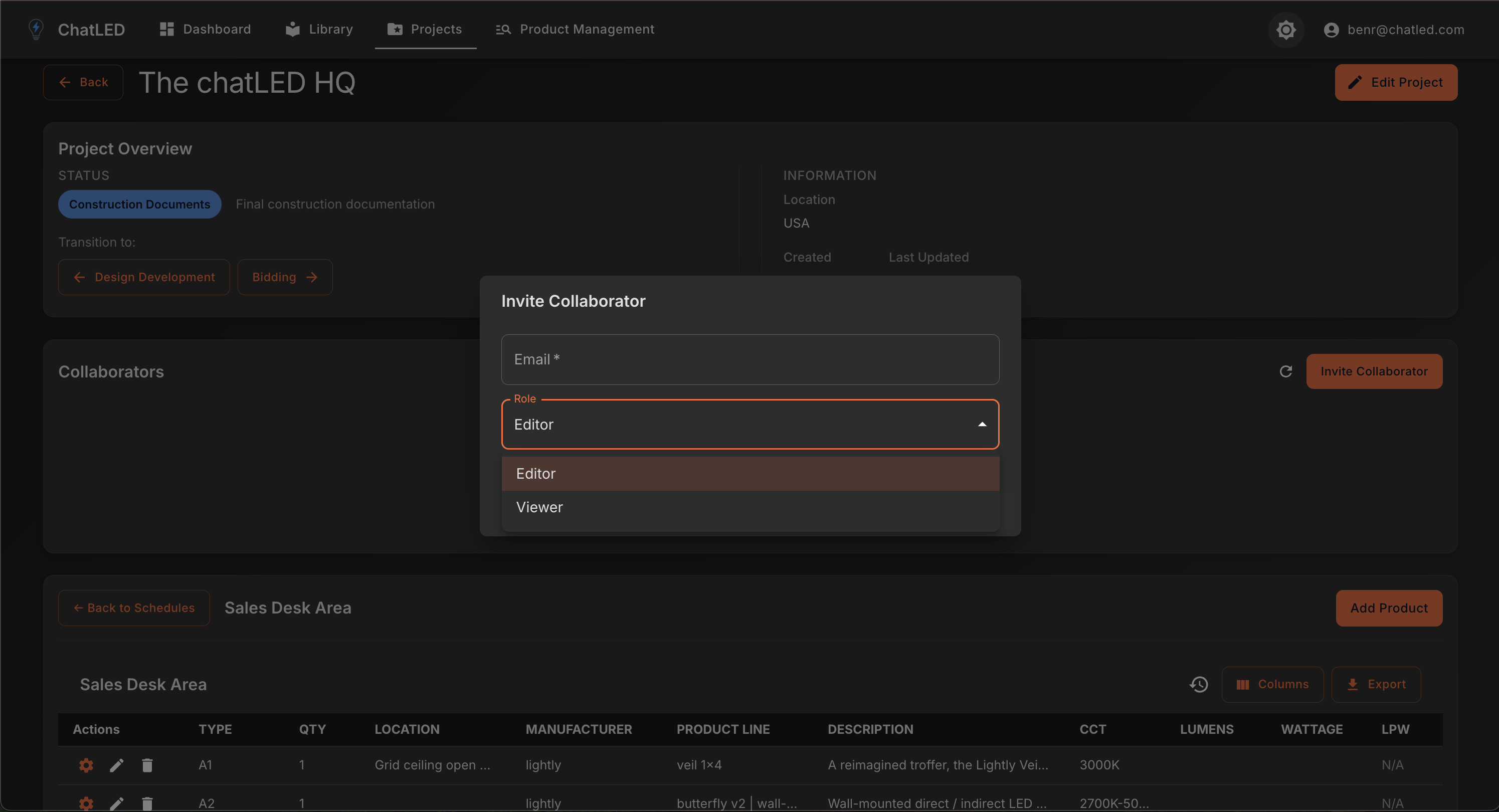Open the Library tab
The width and height of the screenshot is (1499, 812).
[x=319, y=29]
